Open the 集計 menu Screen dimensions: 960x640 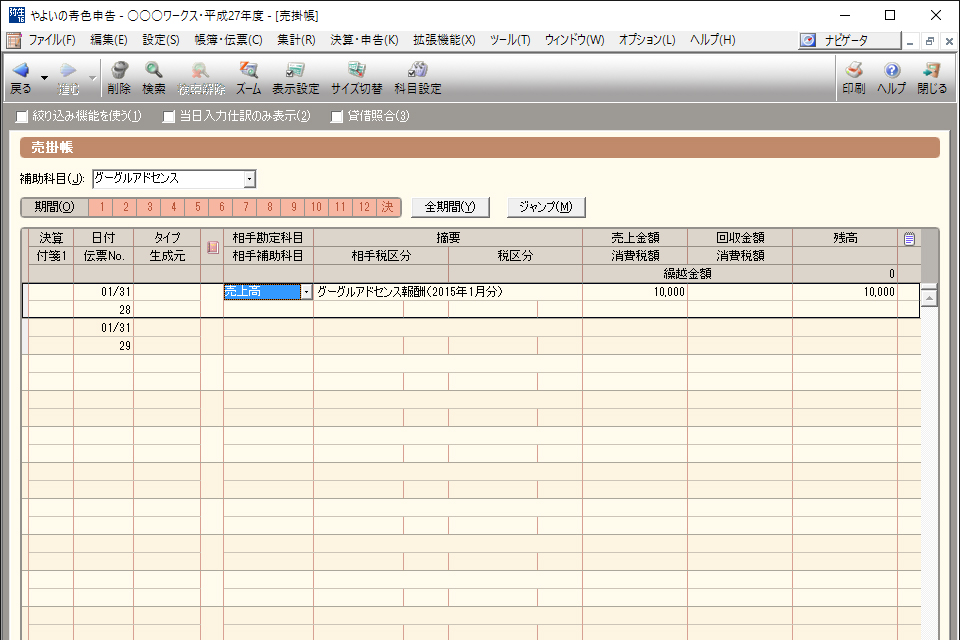point(296,40)
